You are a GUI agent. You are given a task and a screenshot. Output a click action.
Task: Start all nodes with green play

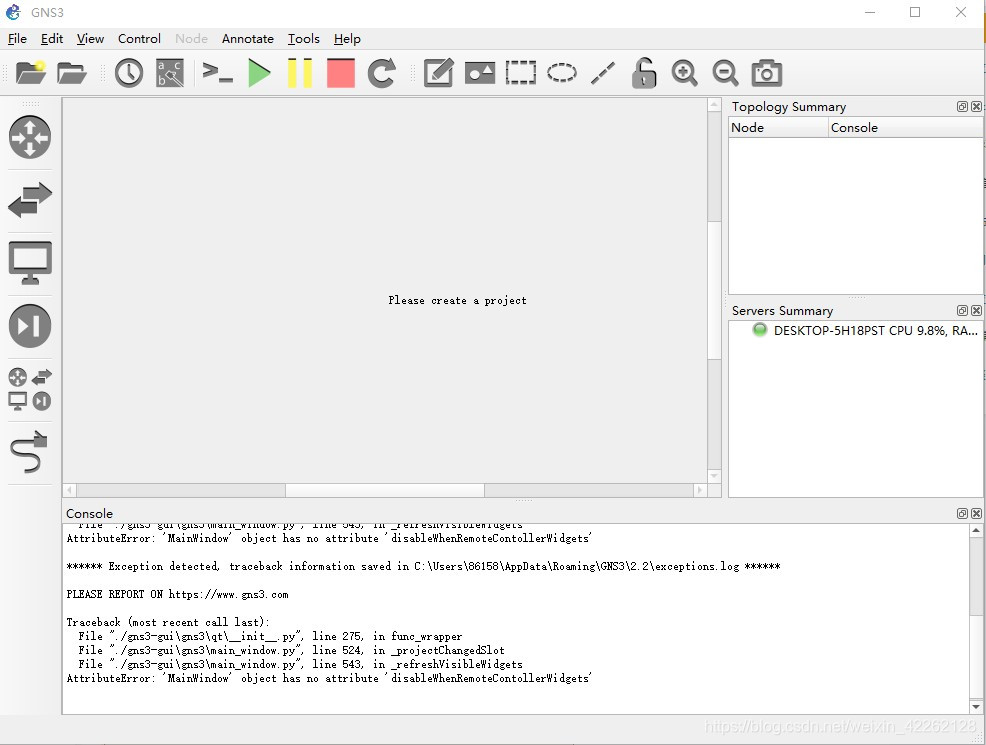(x=259, y=73)
